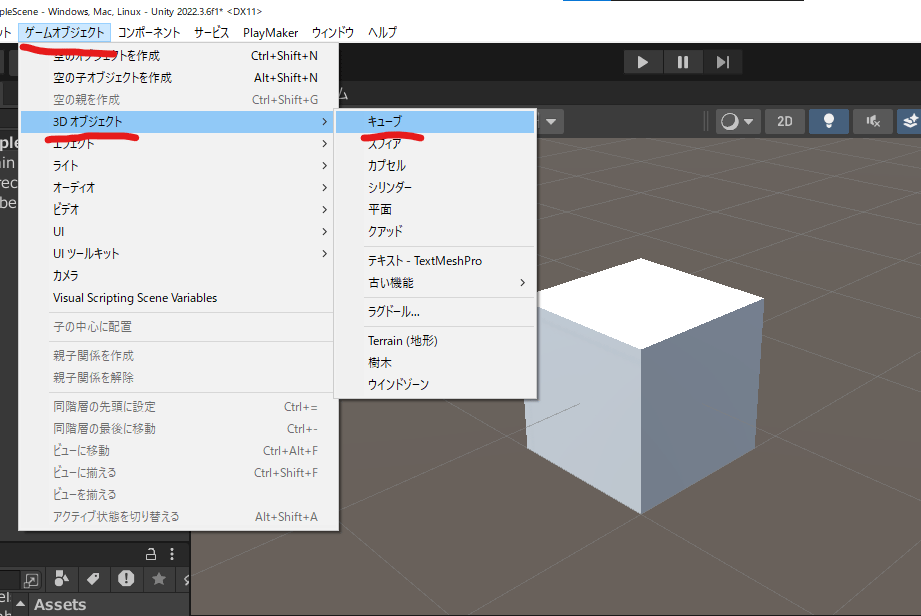Open the shading draw mode dropdown
921x616 pixels.
click(x=738, y=122)
